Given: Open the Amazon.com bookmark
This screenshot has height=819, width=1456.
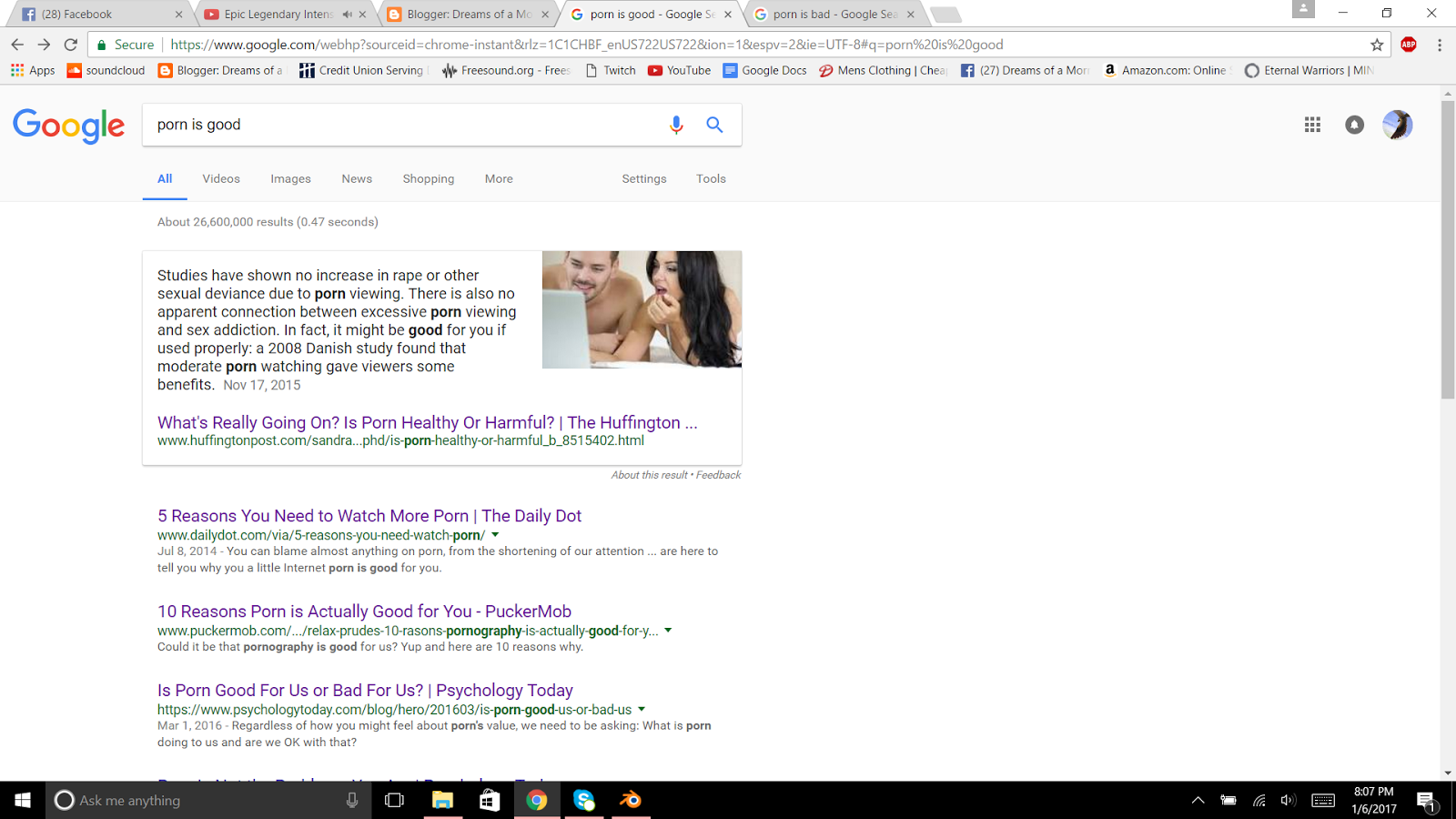Looking at the screenshot, I should pyautogui.click(x=1165, y=70).
